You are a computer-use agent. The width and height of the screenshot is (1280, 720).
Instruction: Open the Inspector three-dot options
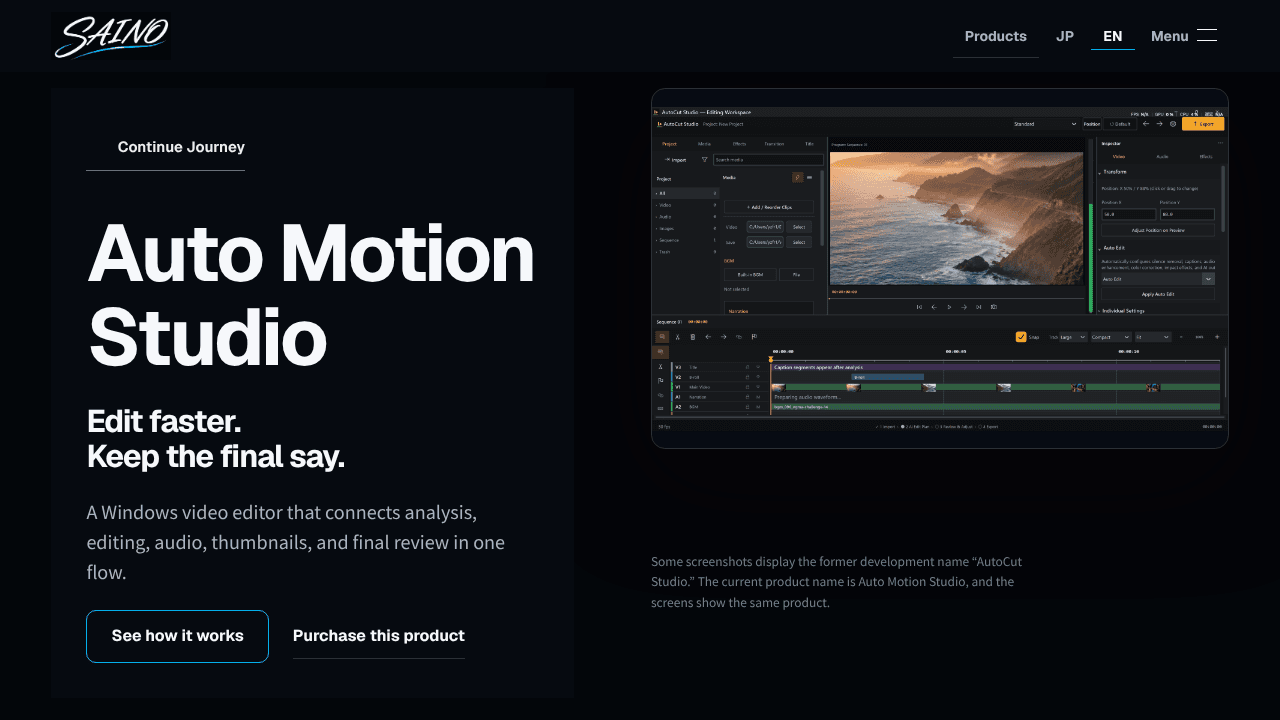point(1220,143)
